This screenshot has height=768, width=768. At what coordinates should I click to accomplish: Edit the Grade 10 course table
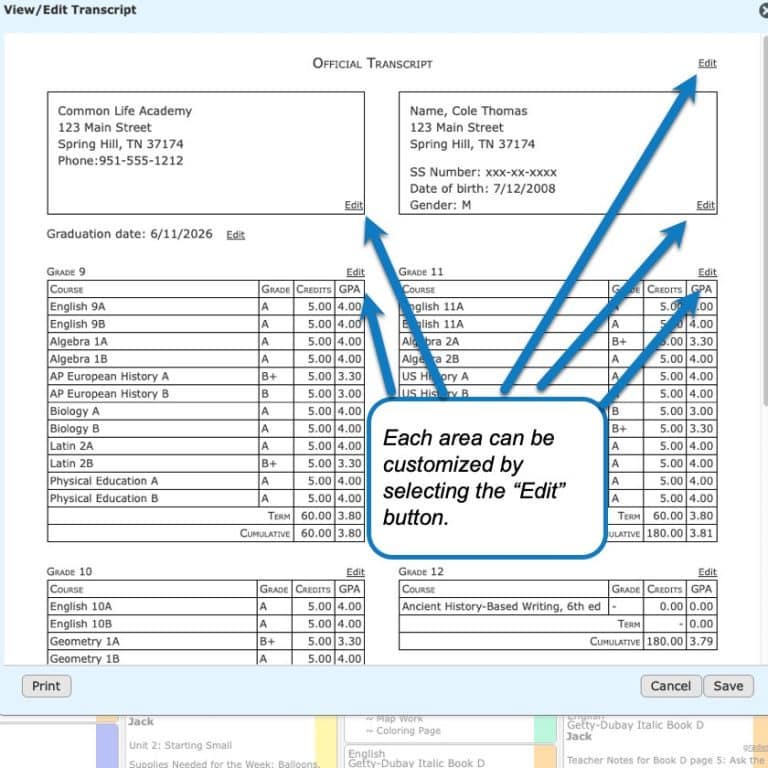point(355,572)
